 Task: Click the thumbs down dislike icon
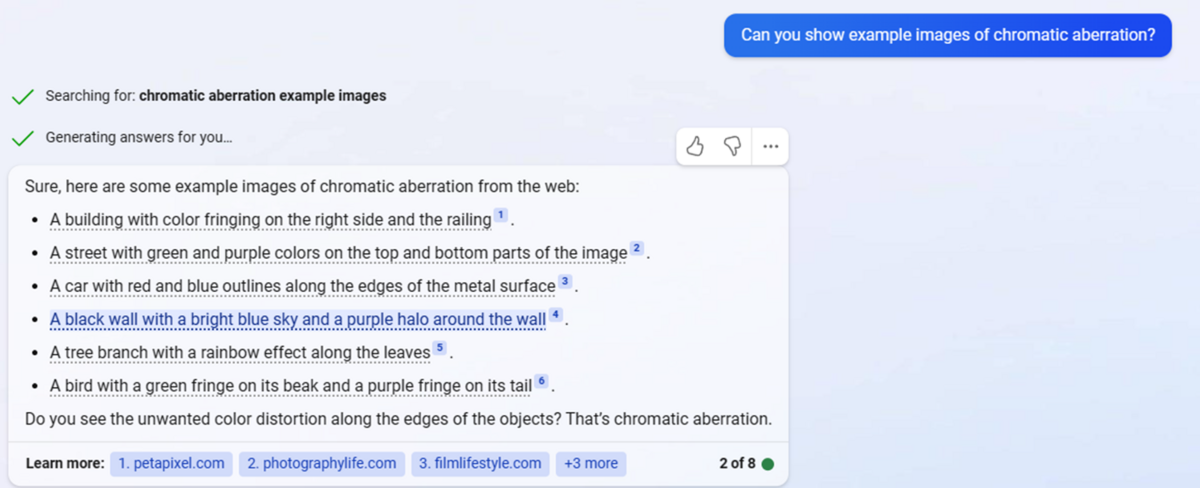point(732,147)
